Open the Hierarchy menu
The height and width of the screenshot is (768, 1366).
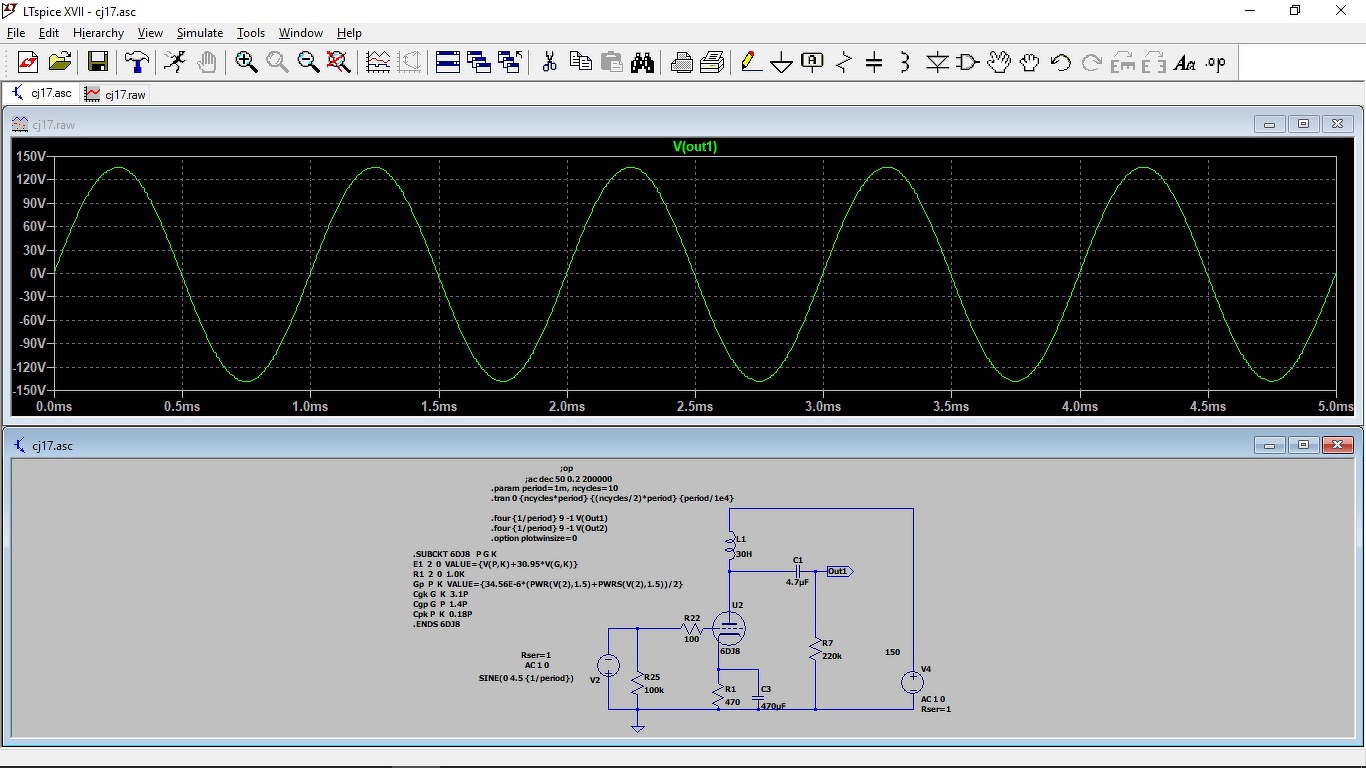tap(98, 33)
